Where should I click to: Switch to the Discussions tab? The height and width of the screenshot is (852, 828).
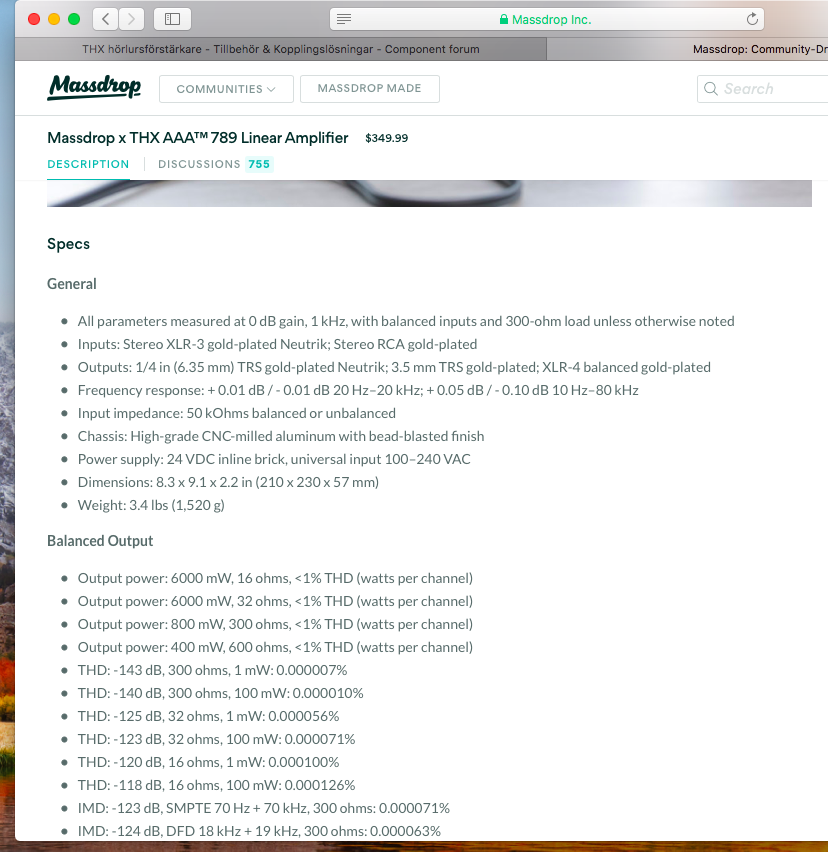point(199,164)
